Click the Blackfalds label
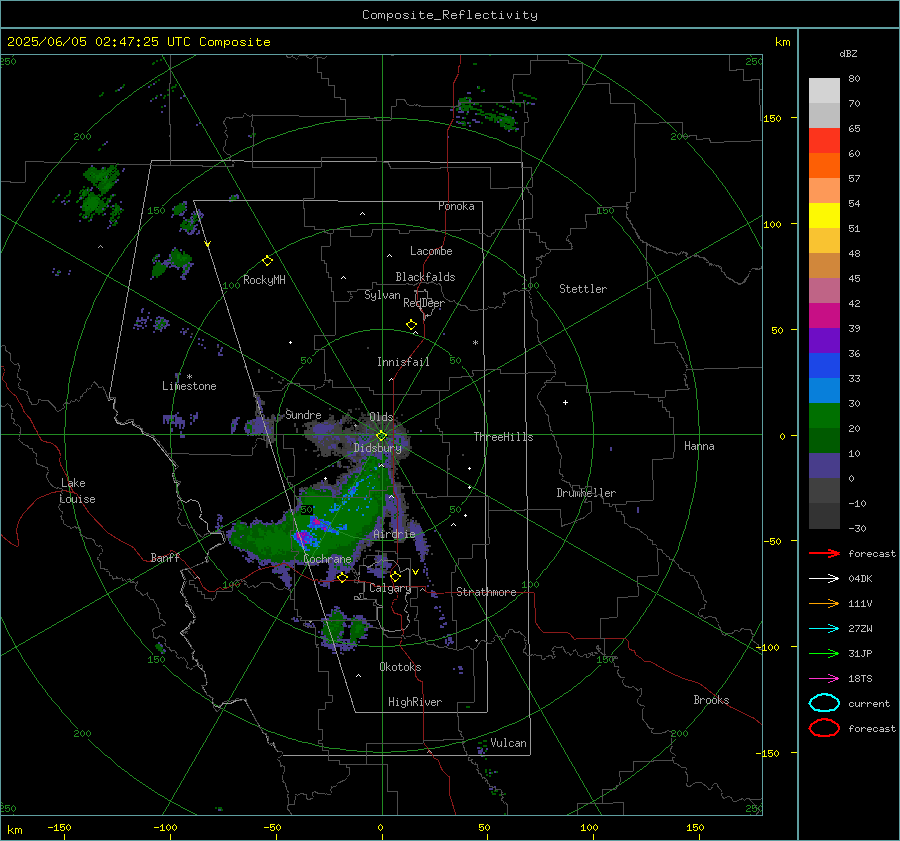900x841 pixels. click(x=425, y=277)
